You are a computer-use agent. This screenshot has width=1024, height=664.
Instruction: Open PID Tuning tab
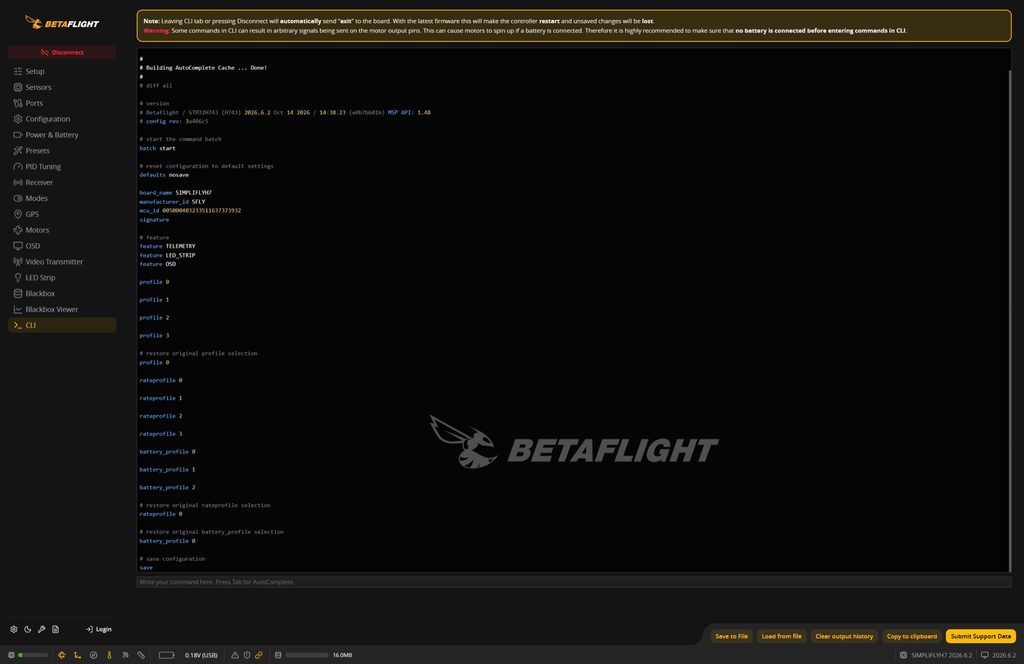[62, 166]
